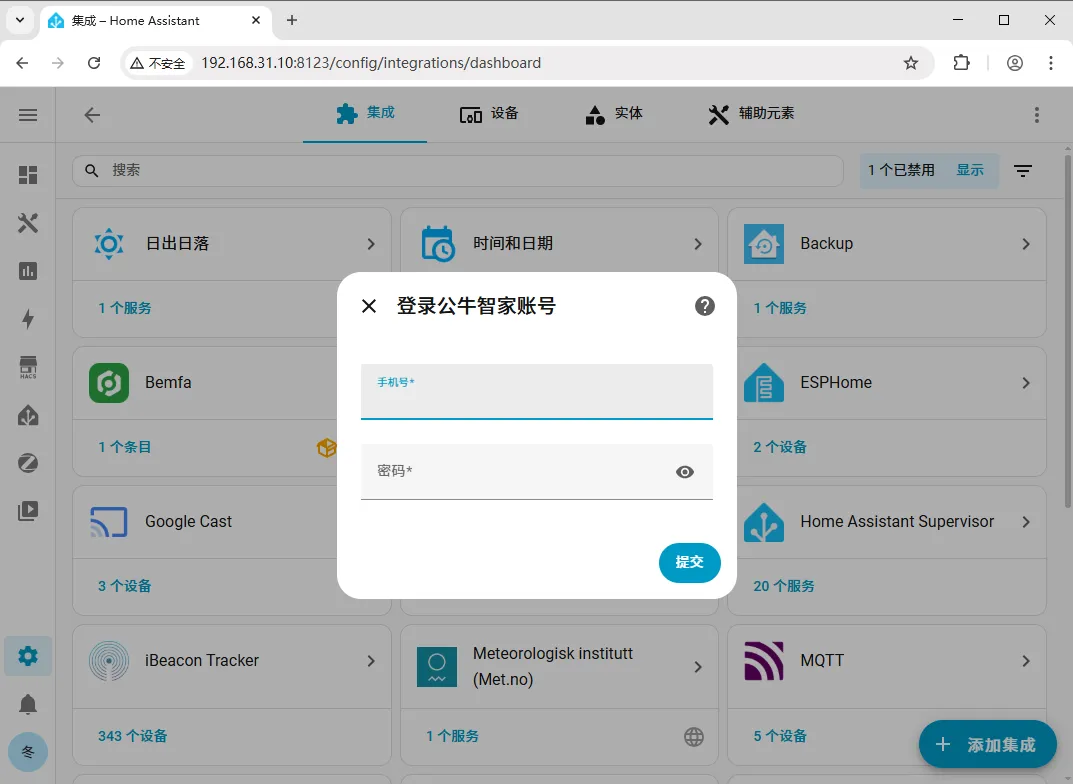
Task: Click the Met.no cloud globe icon
Action: 694,737
